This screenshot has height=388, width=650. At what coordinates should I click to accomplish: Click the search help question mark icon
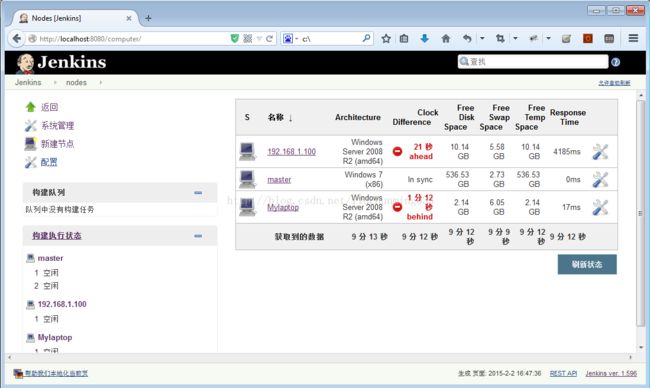[x=616, y=62]
